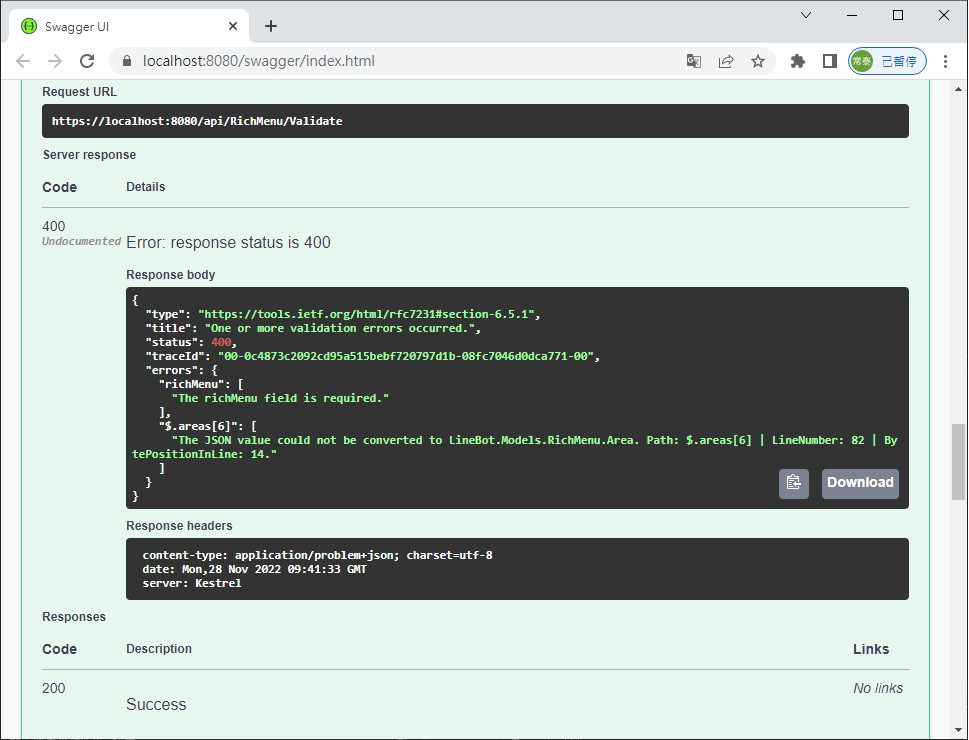Click the 'server: Kestrel' header line
Screen dimensions: 969x740
pos(192,583)
